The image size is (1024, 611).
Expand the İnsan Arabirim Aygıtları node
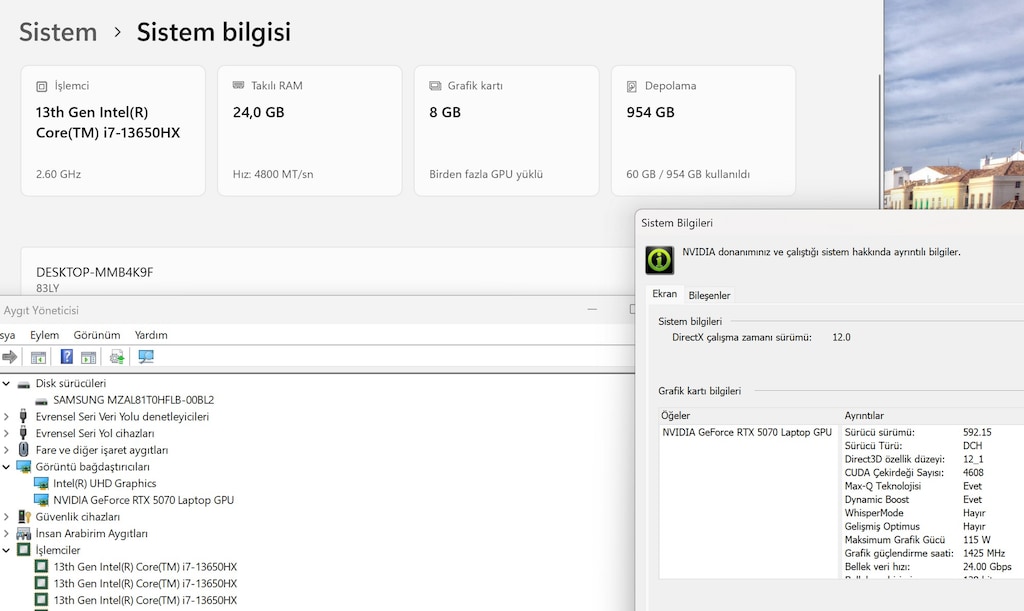[7, 534]
